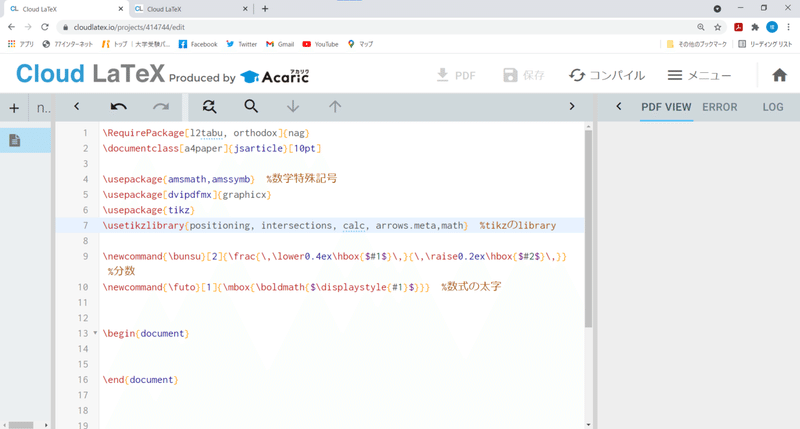Jump to next match with down arrow
This screenshot has width=800, height=429.
293,106
